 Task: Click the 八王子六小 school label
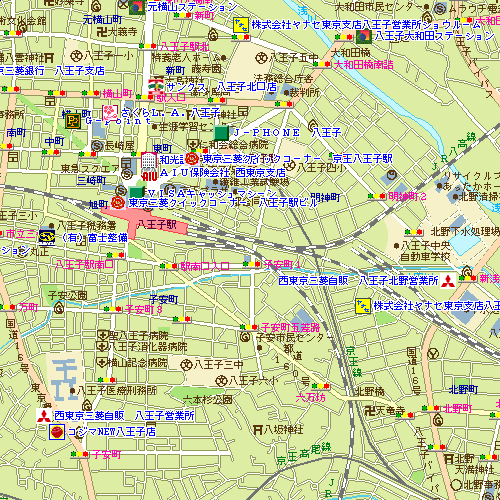tap(253, 380)
